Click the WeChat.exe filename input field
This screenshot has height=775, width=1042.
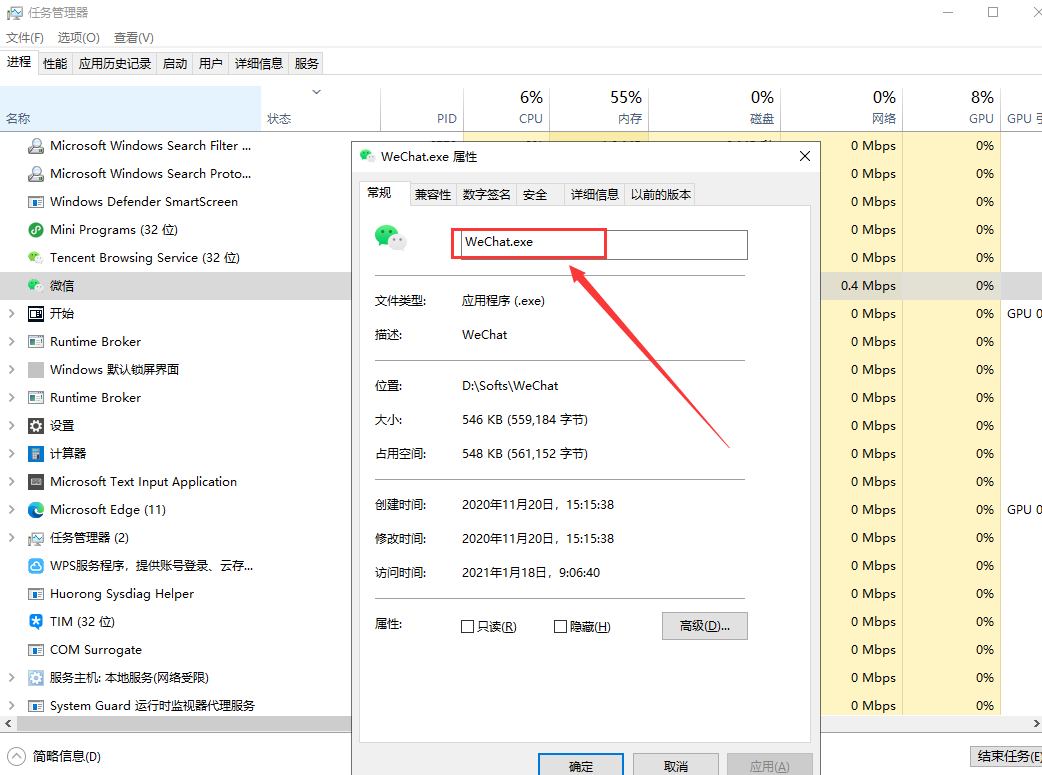[528, 243]
